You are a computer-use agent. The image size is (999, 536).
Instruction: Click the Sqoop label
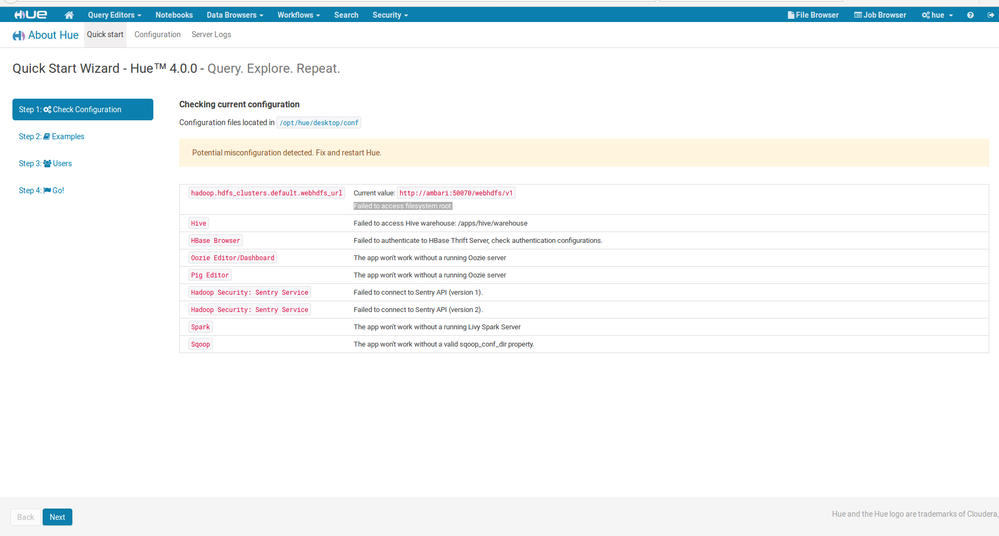[200, 344]
